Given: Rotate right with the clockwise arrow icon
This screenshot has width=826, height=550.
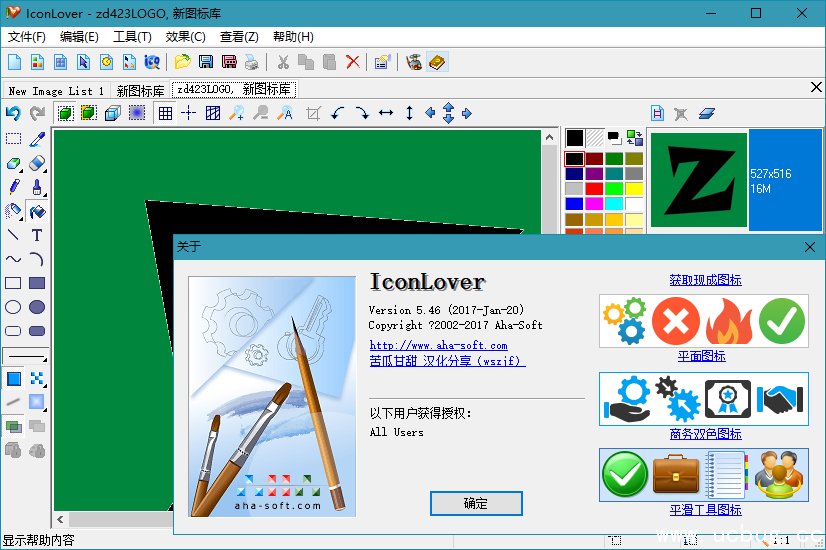Looking at the screenshot, I should 362,113.
